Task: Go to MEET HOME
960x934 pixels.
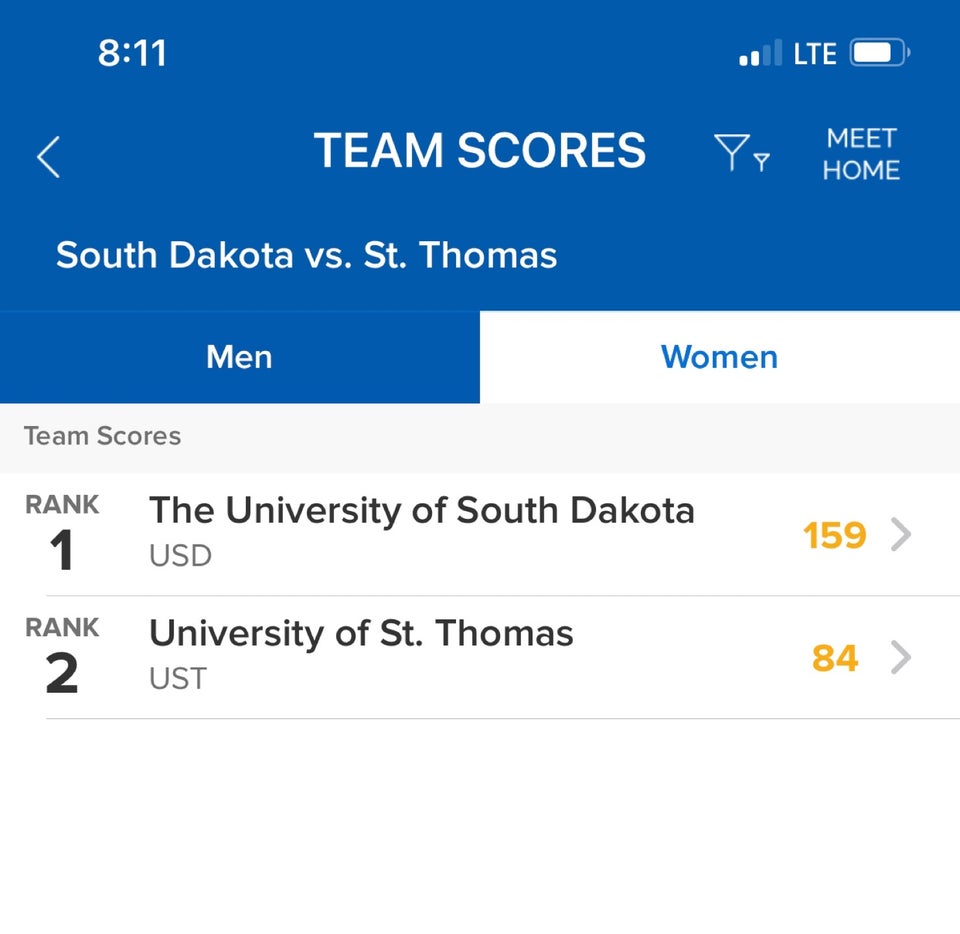Action: point(861,154)
